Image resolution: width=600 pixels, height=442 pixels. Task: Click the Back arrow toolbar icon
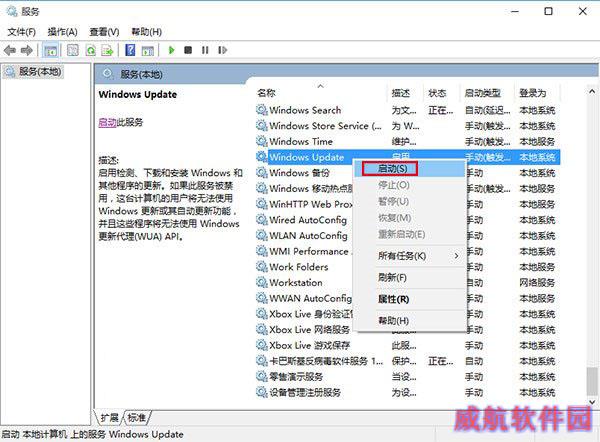10,50
